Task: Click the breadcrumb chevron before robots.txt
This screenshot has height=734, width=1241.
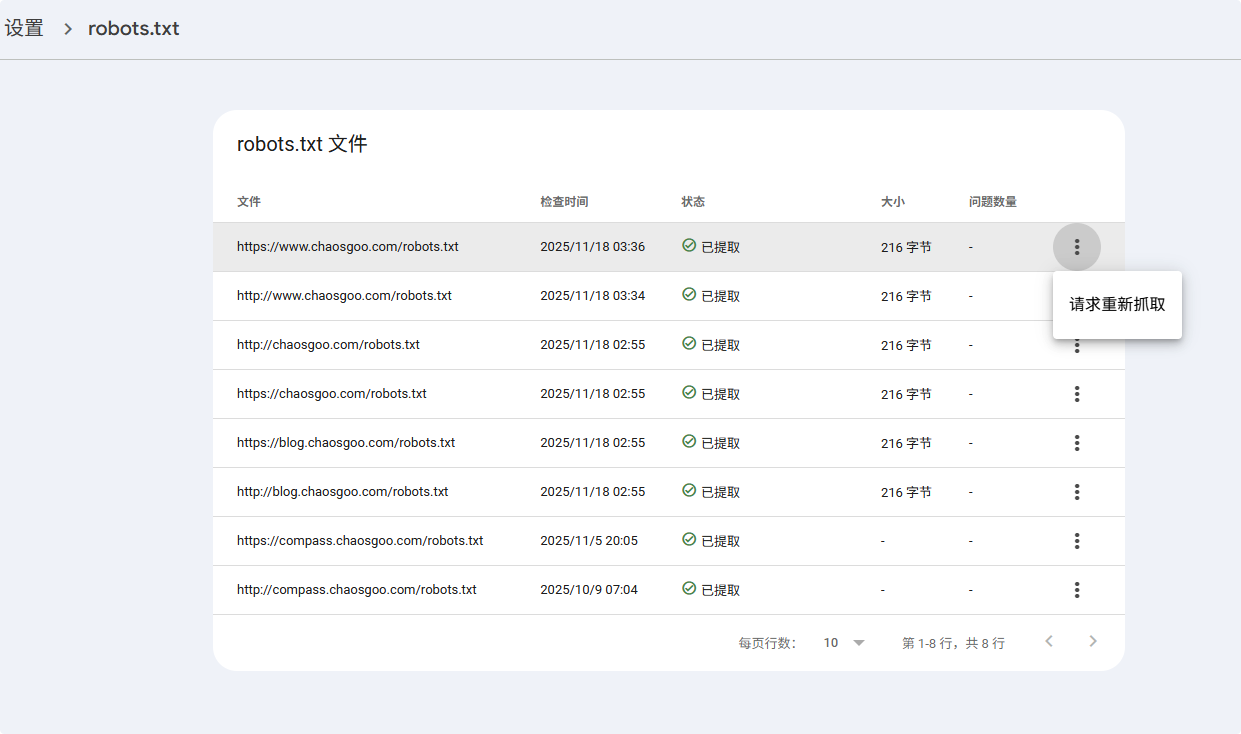Action: click(x=68, y=29)
